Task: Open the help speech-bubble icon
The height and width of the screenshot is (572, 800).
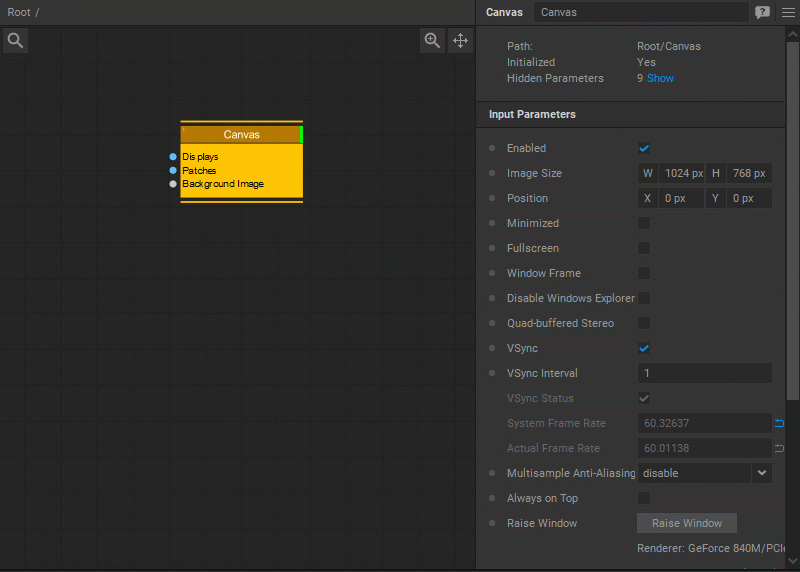Action: pyautogui.click(x=762, y=12)
